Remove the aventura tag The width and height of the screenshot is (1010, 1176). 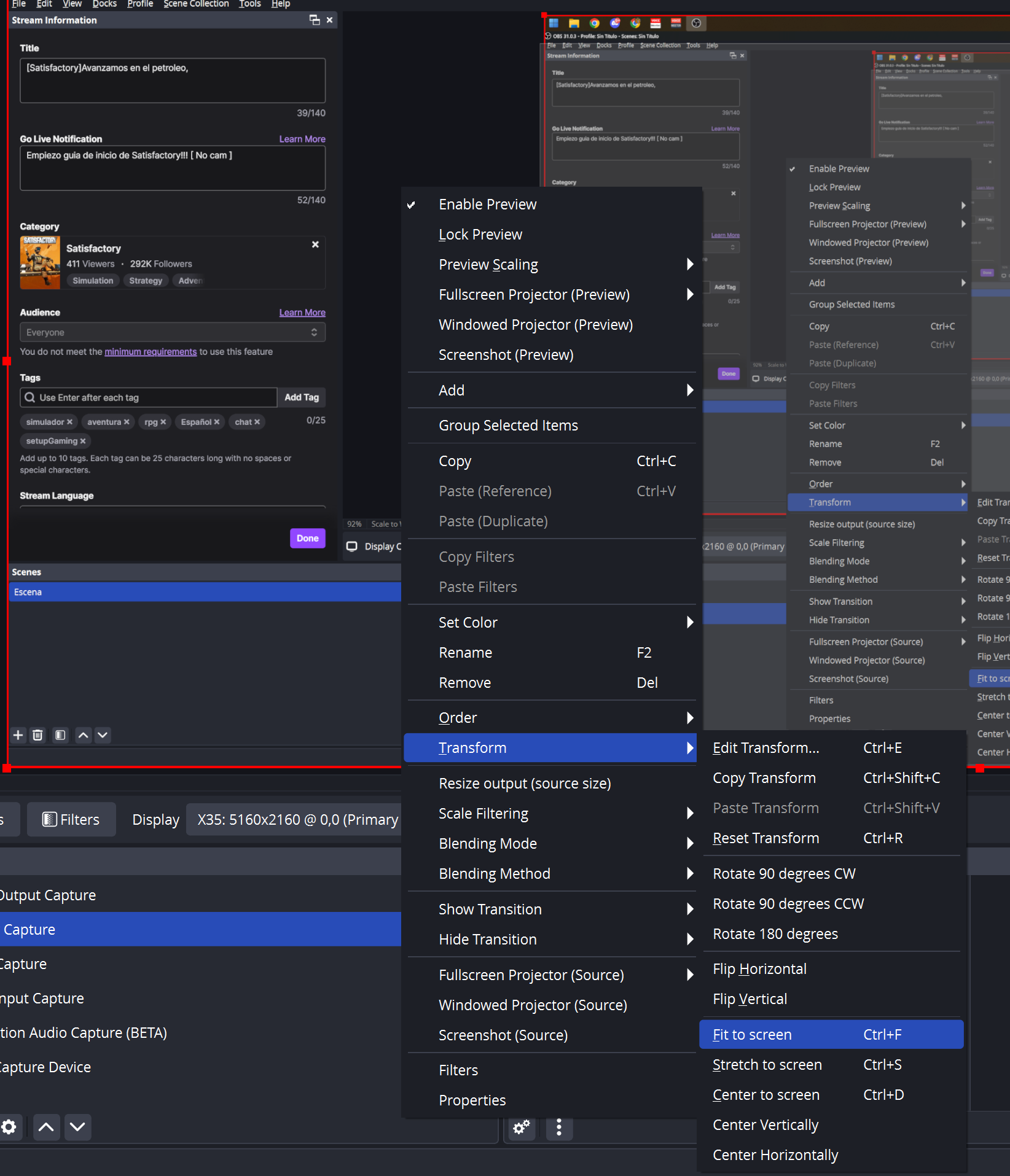click(127, 422)
